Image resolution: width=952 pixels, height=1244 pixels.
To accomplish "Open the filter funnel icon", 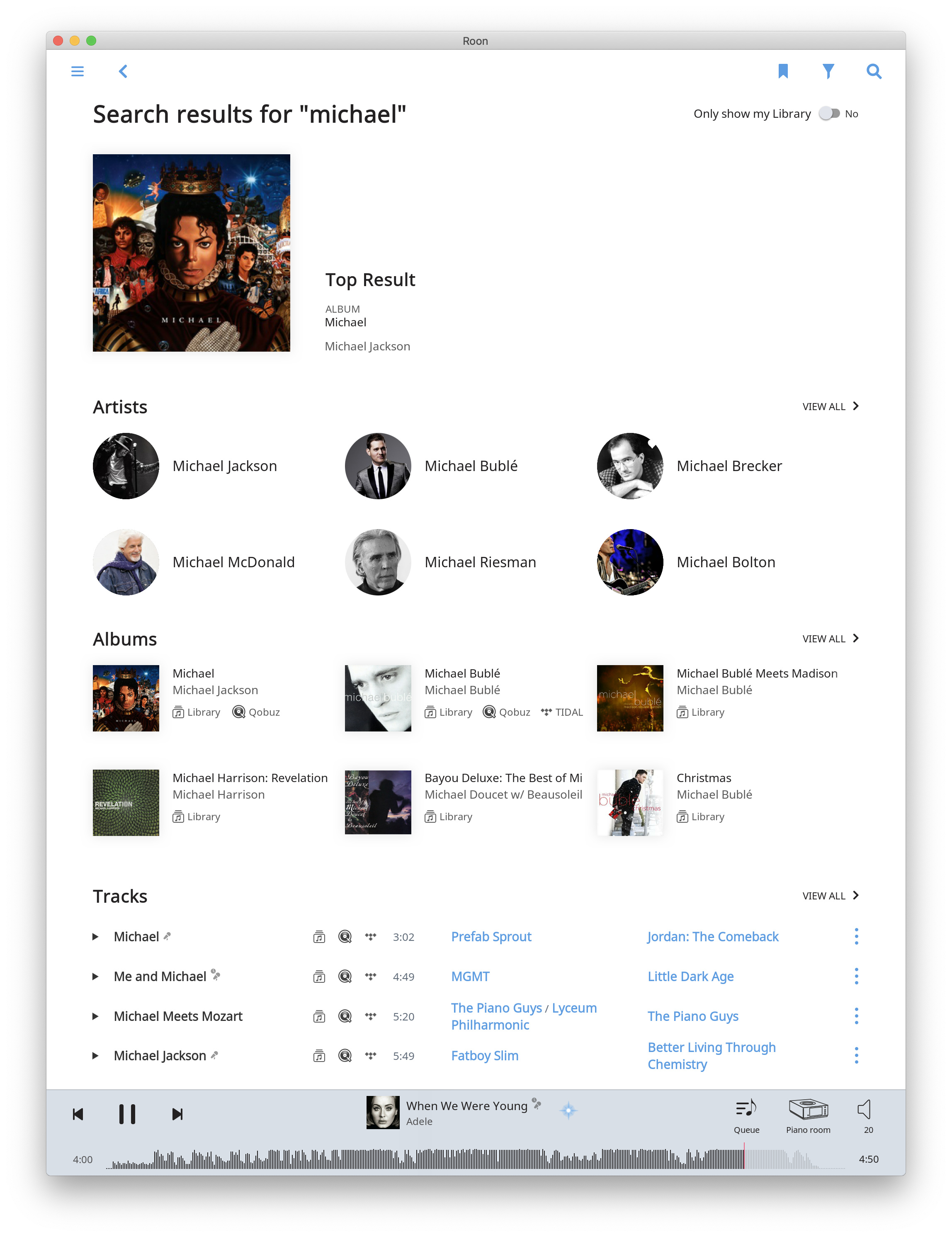I will 828,71.
